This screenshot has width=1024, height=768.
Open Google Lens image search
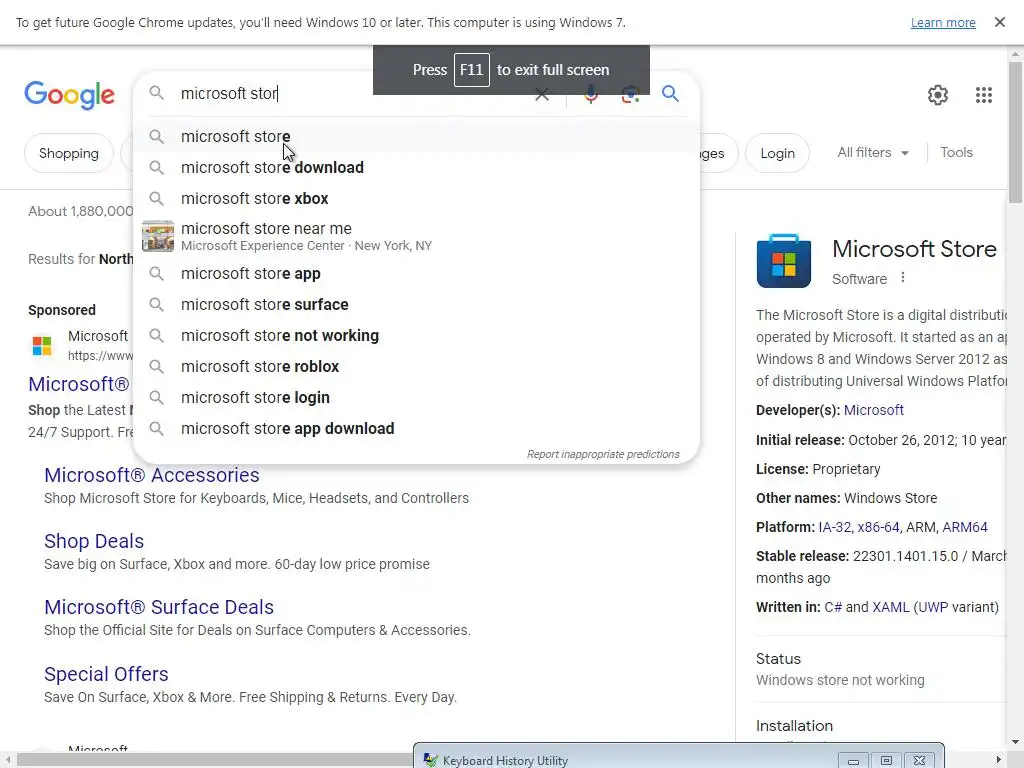tap(630, 95)
